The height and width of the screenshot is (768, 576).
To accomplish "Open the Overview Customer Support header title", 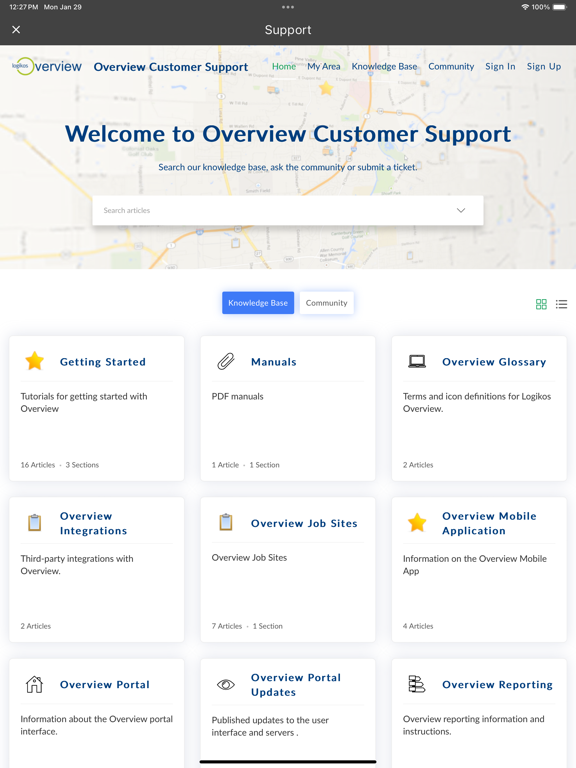I will pyautogui.click(x=171, y=67).
